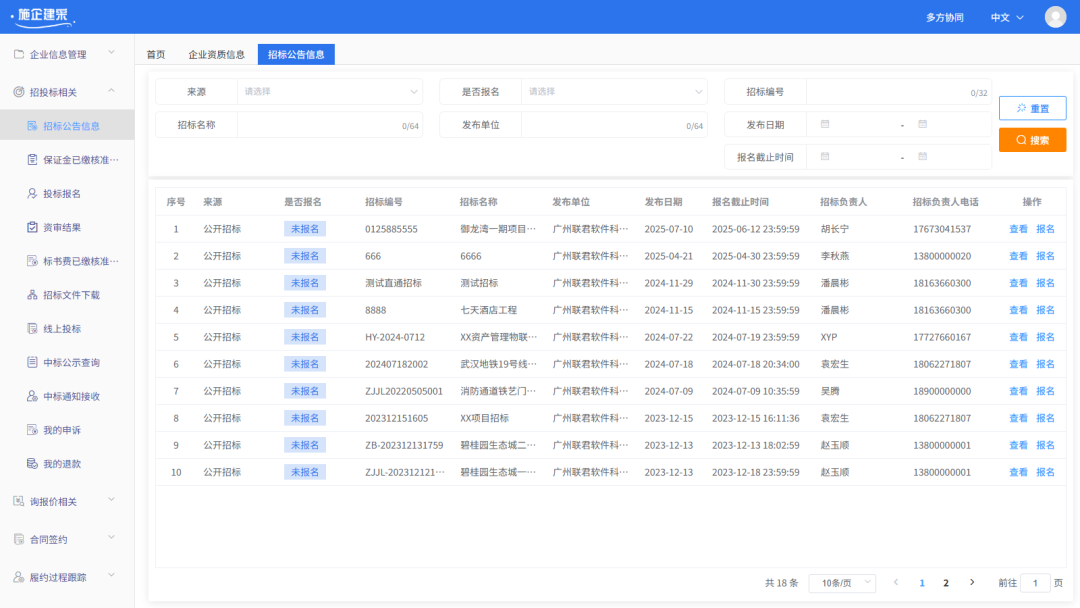Click the 招标文件下载 icon

click(32, 294)
